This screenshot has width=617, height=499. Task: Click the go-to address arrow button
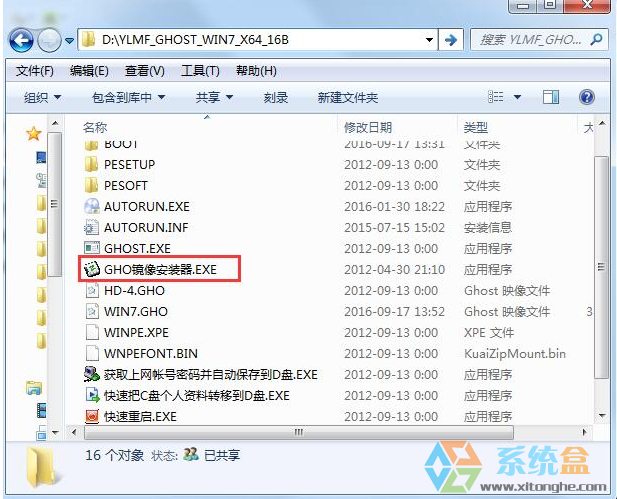[x=451, y=40]
